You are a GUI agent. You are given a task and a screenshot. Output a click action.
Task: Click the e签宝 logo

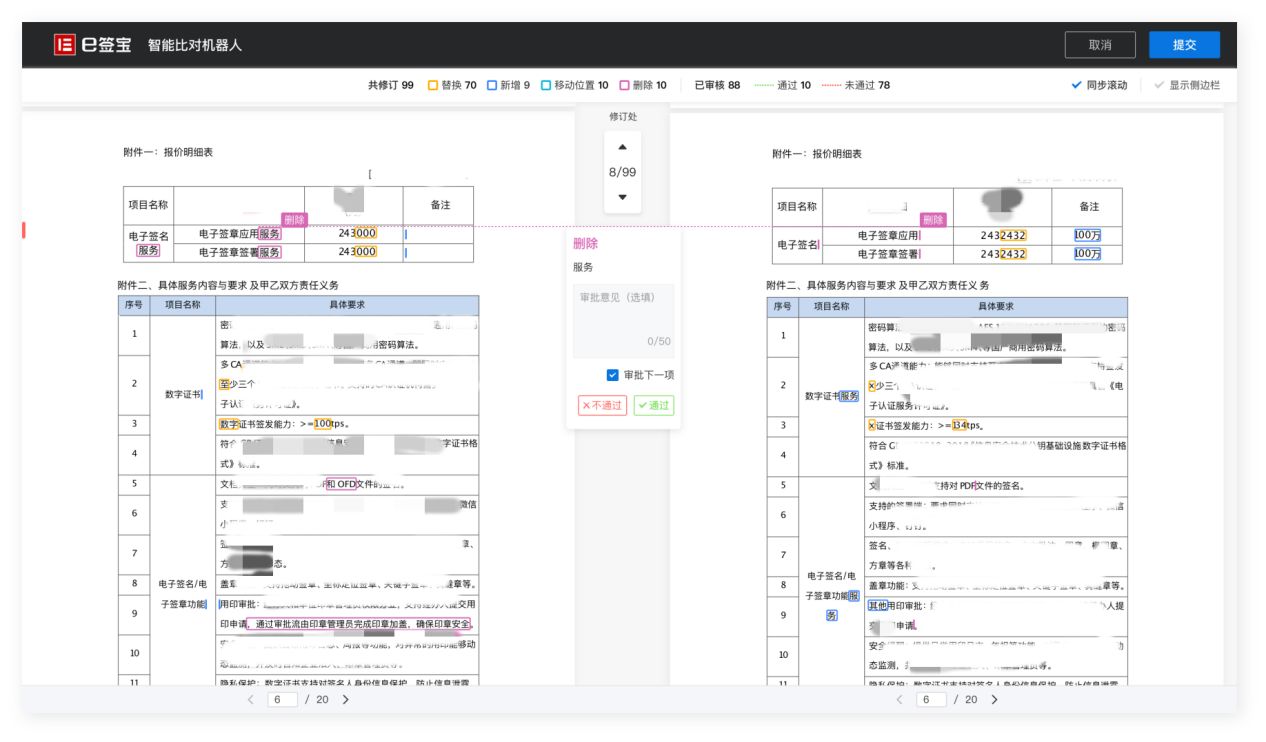[93, 45]
